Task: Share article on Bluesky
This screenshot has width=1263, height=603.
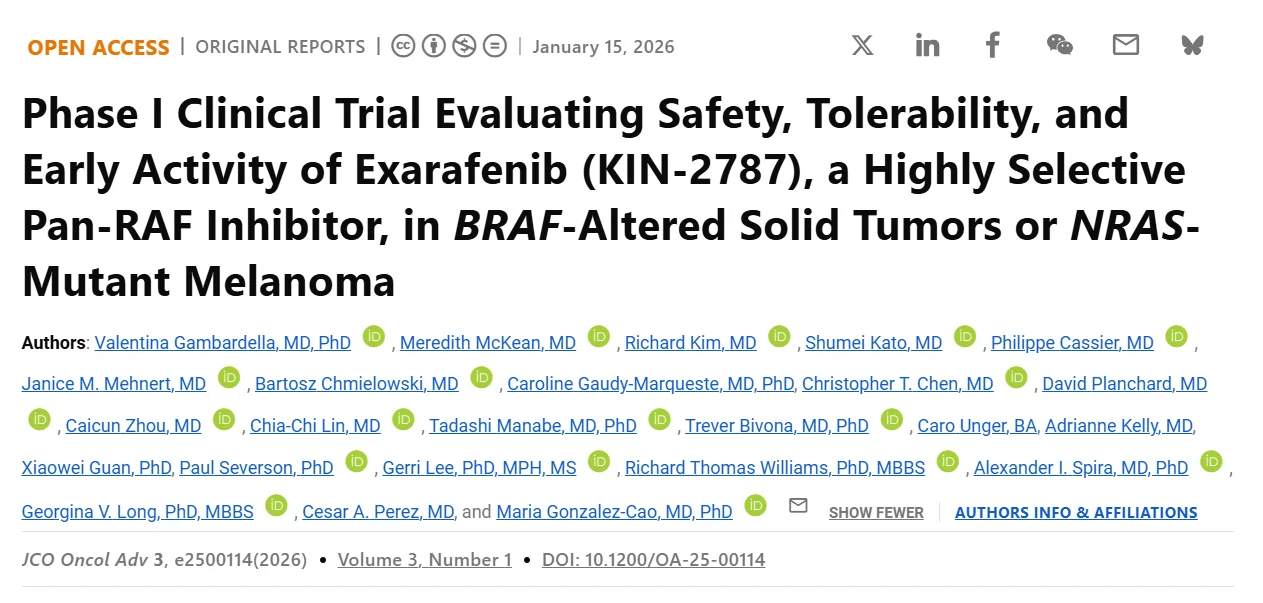Action: click(1192, 45)
